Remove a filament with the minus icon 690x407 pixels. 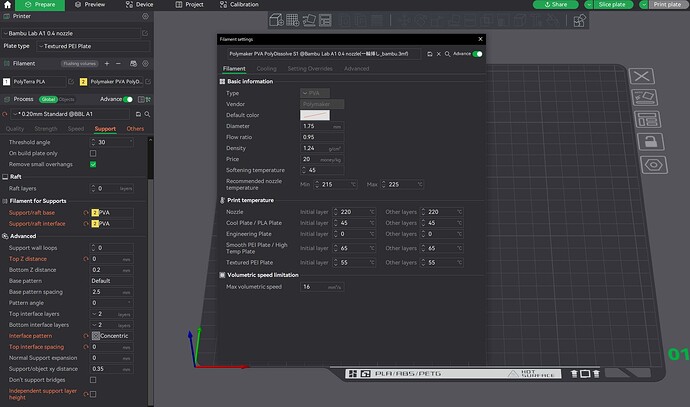point(118,64)
